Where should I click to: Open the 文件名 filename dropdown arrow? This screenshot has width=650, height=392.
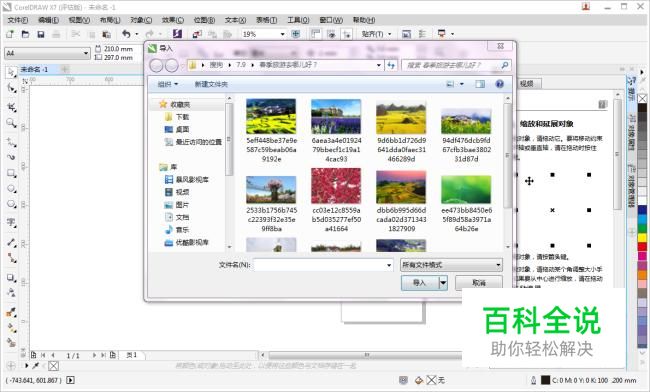pyautogui.click(x=389, y=265)
